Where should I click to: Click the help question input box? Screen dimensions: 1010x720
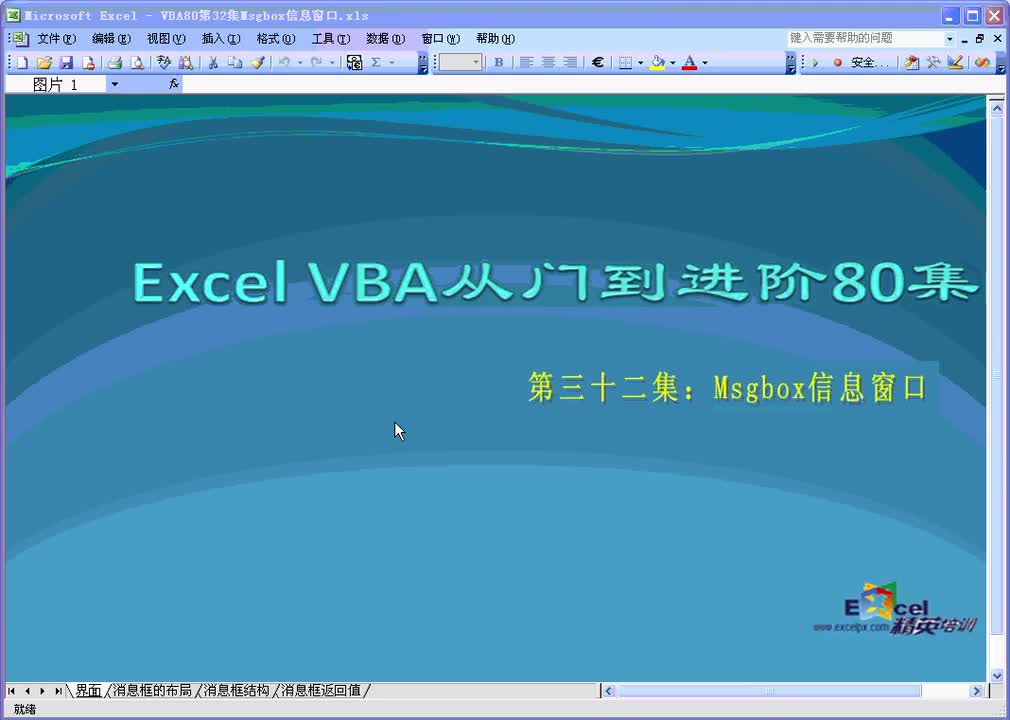coord(865,39)
